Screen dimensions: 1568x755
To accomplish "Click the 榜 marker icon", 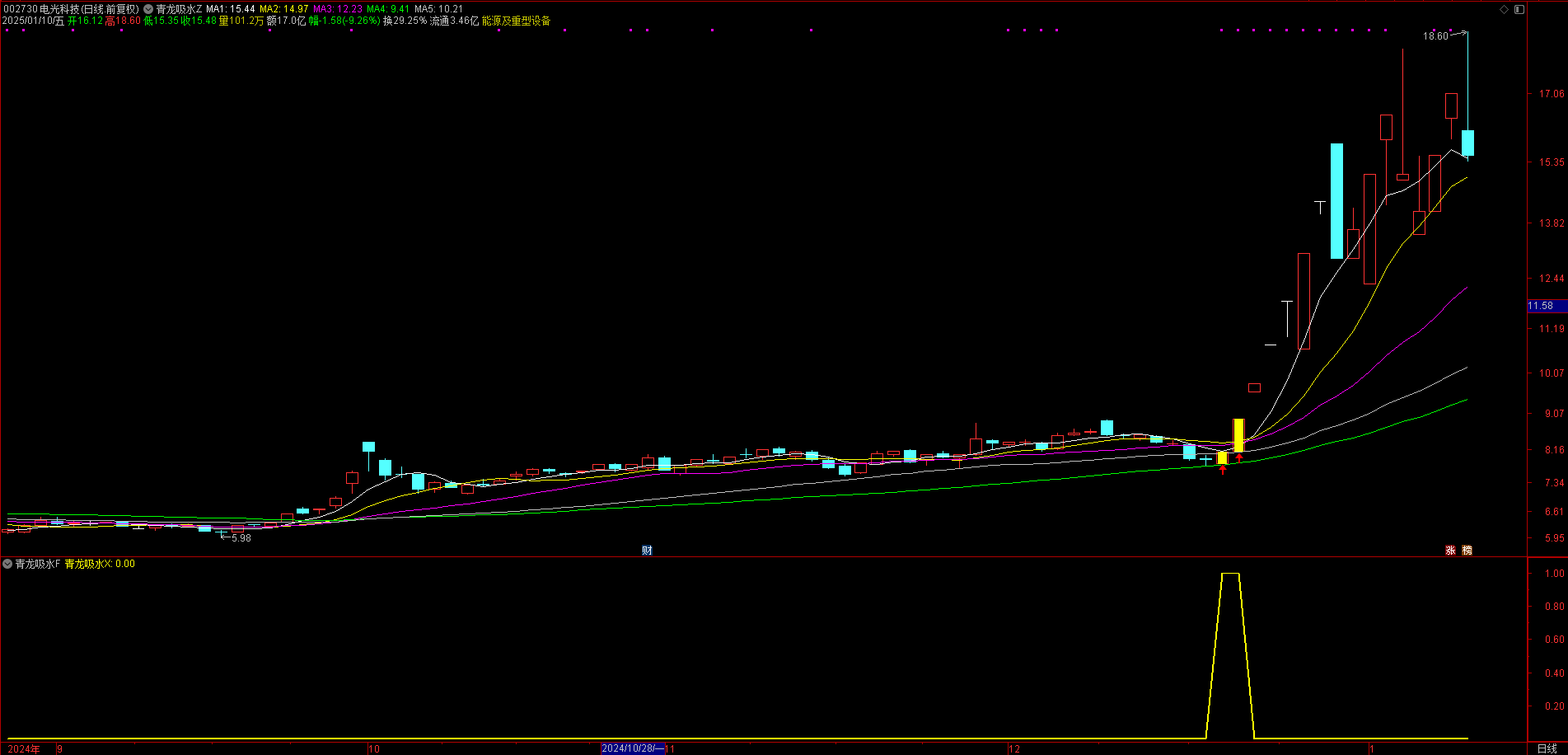I will 1467,551.
